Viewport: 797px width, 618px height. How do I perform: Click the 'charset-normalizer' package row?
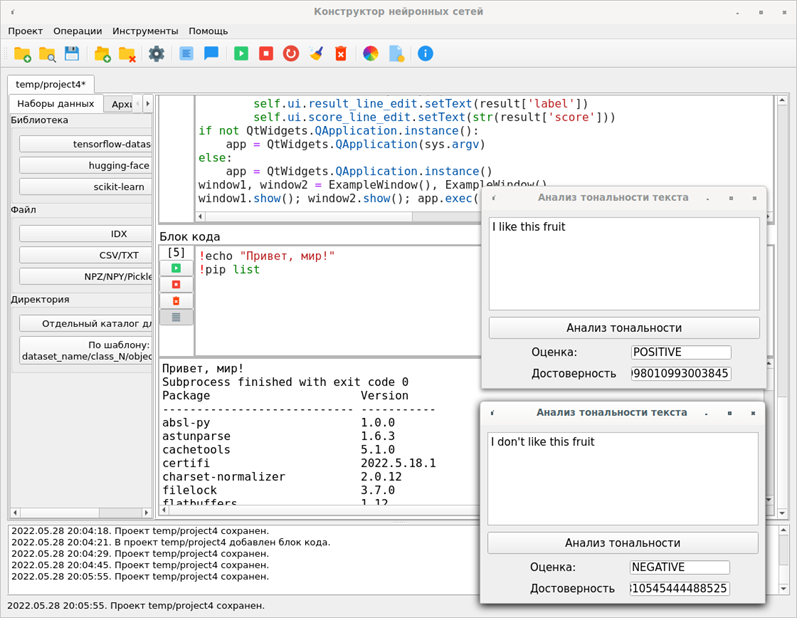(282, 477)
